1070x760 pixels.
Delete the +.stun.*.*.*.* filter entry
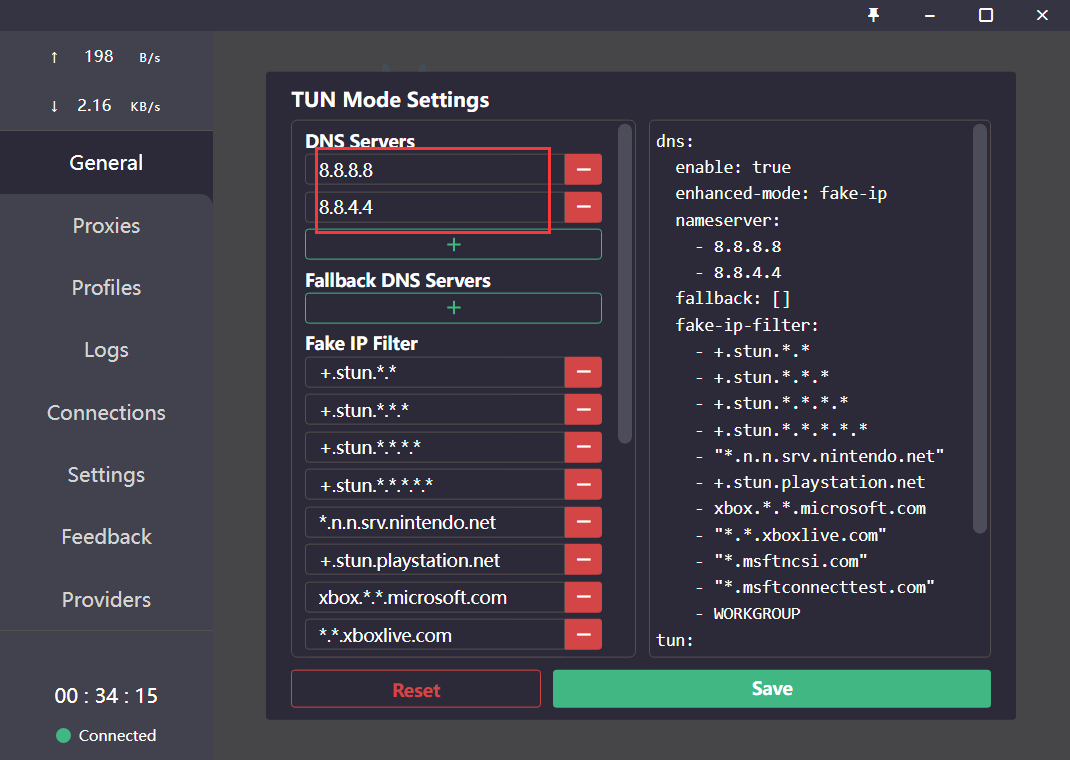(x=583, y=447)
